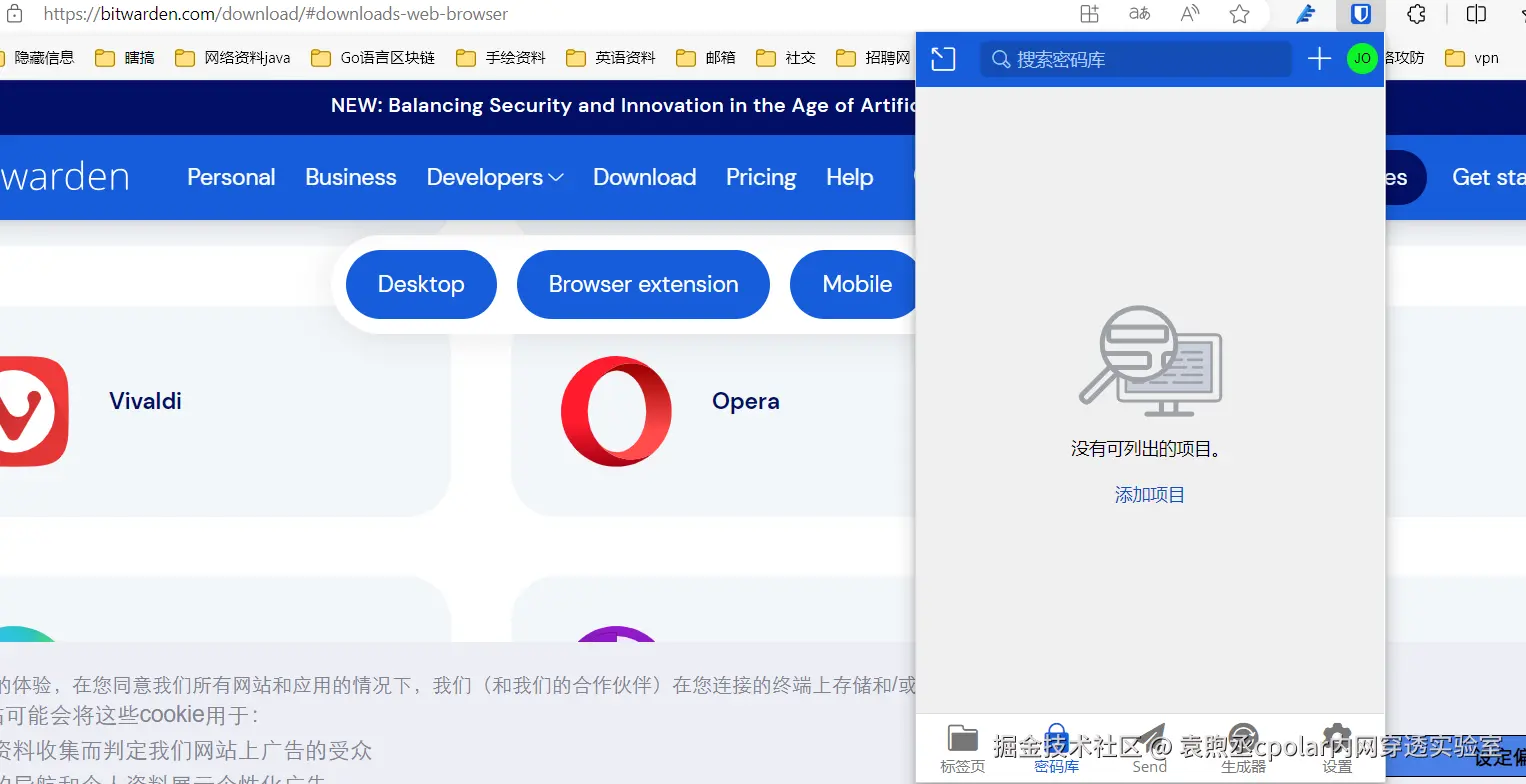The image size is (1526, 784).
Task: Pop out the Bitwarden popup window
Action: pos(943,59)
